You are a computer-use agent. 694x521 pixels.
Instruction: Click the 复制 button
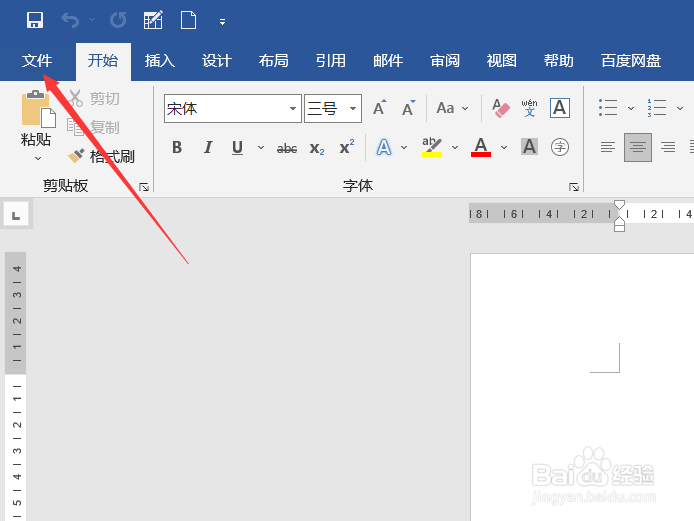[x=93, y=127]
